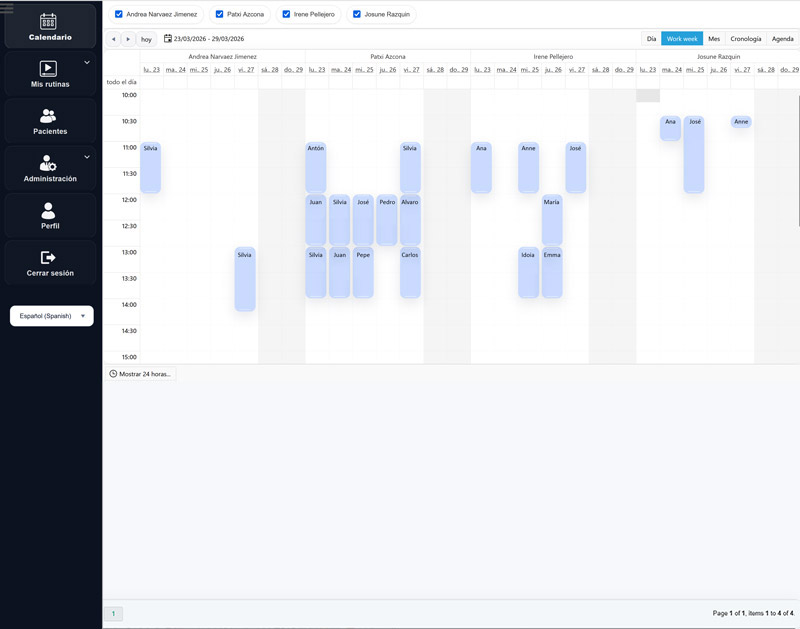Viewport: 800px width, 629px height.
Task: Expand the Administración submenu chevron
Action: (x=87, y=157)
